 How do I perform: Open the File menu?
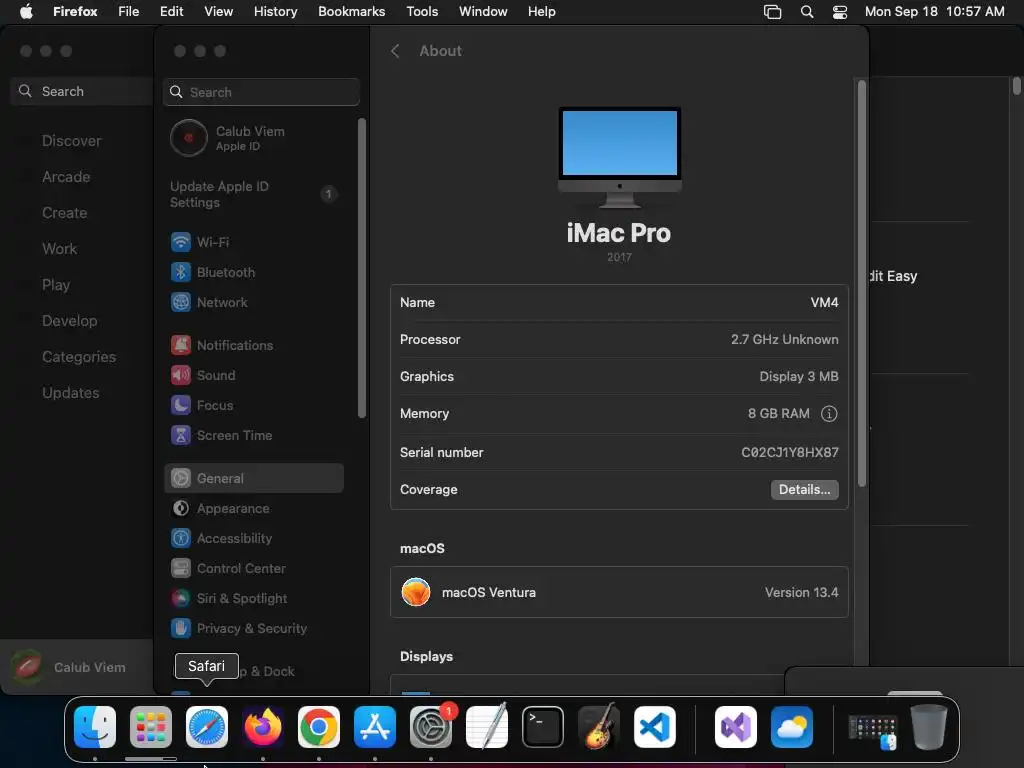[129, 11]
